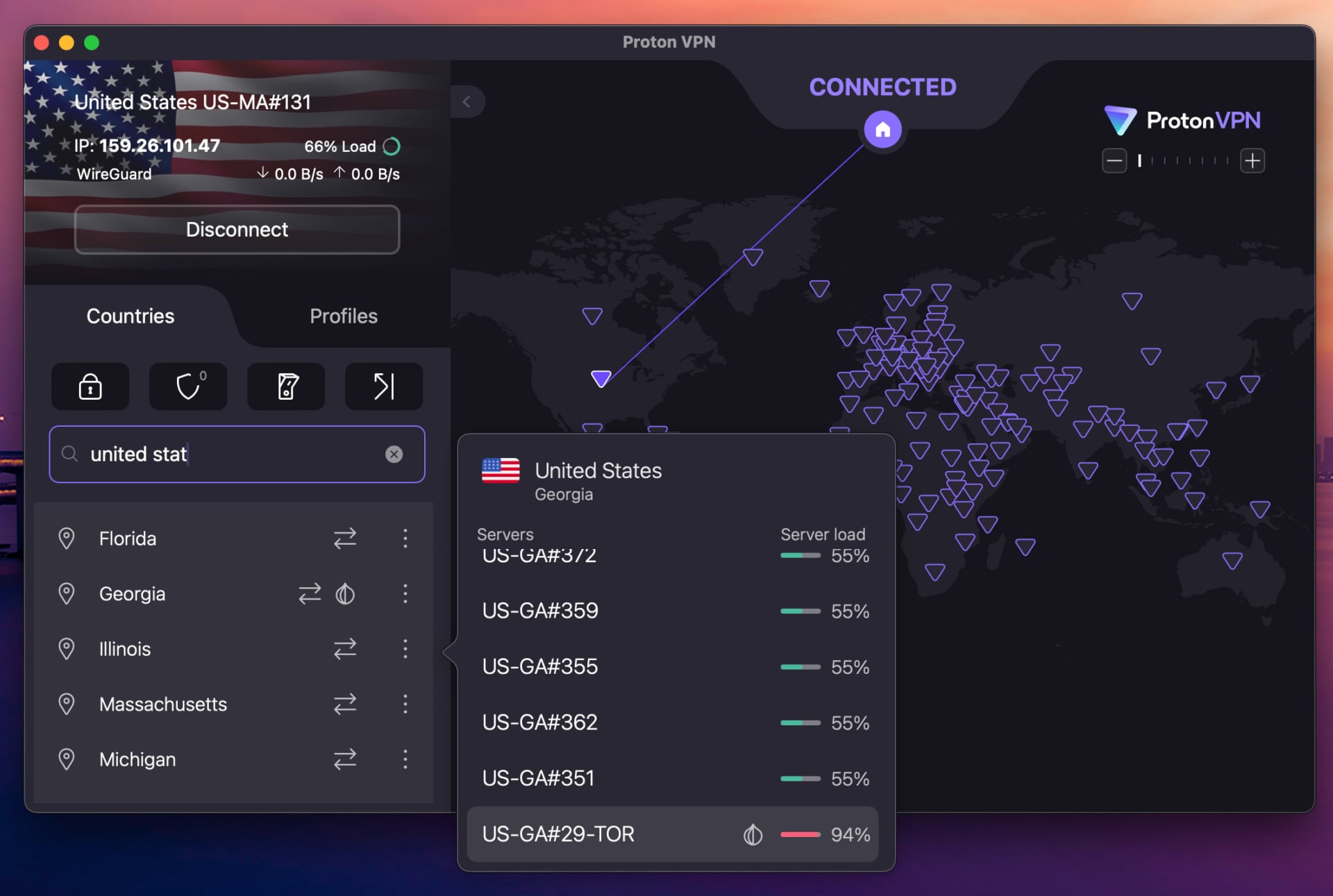Collapse the sidebar with the chevron arrow
The image size is (1333, 896).
pos(467,102)
